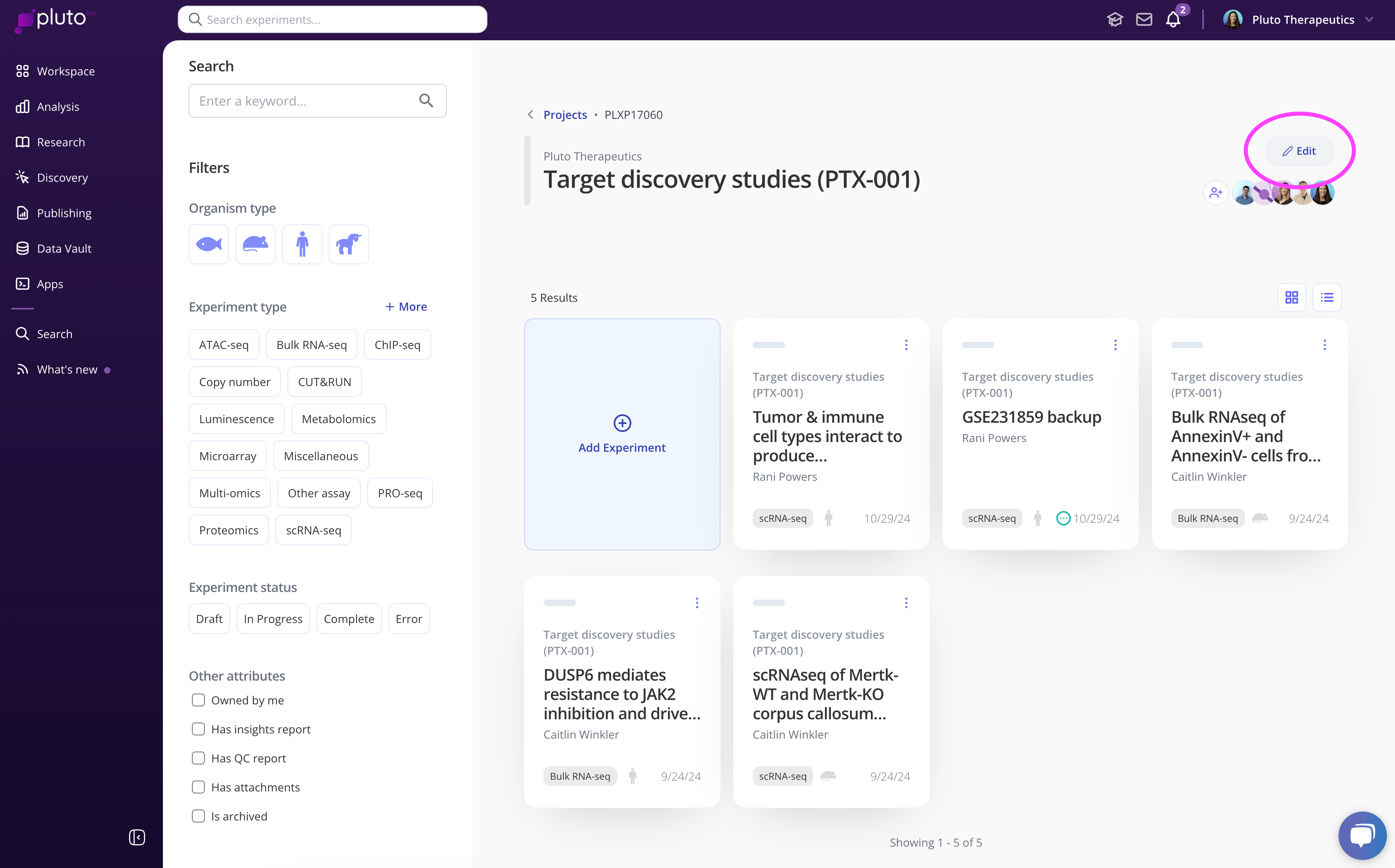Click the Edit project button

pyautogui.click(x=1299, y=151)
